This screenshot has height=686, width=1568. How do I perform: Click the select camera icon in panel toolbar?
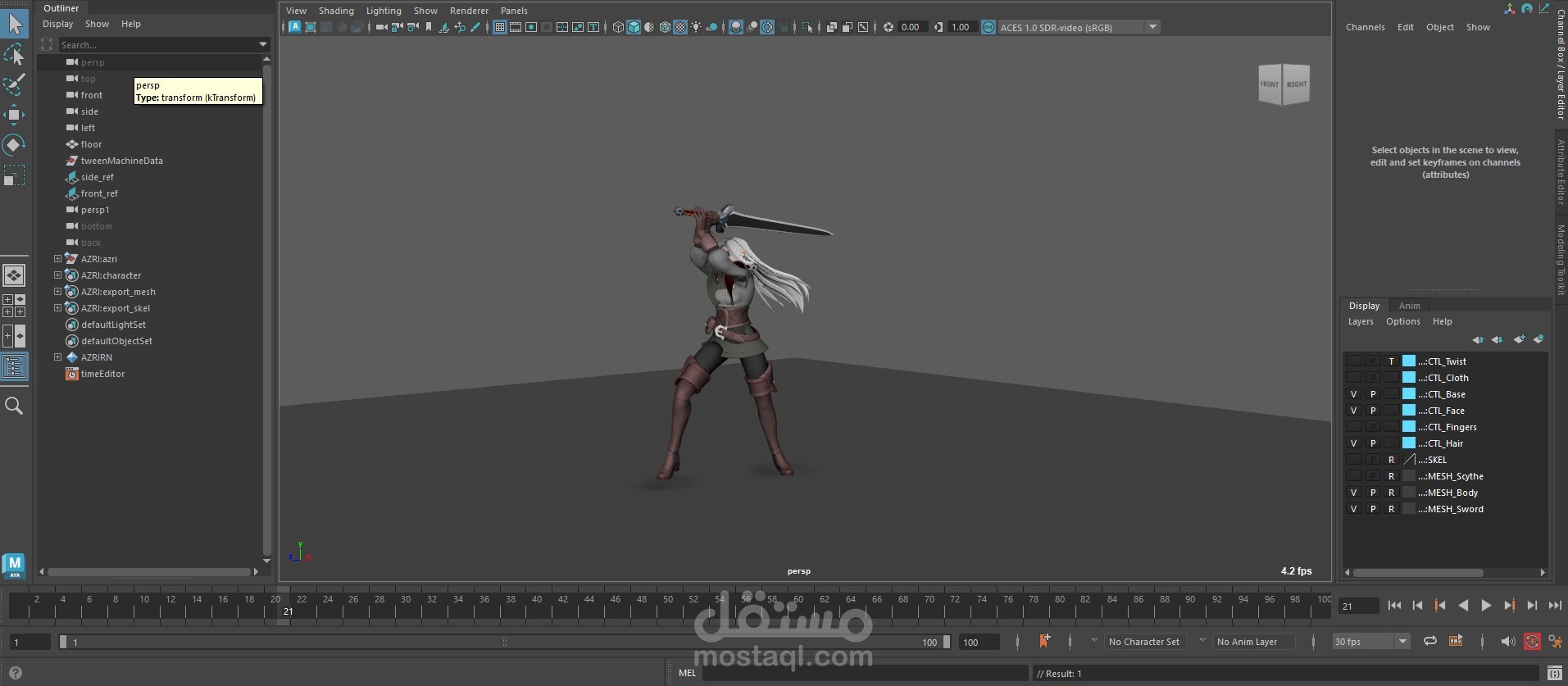click(381, 27)
